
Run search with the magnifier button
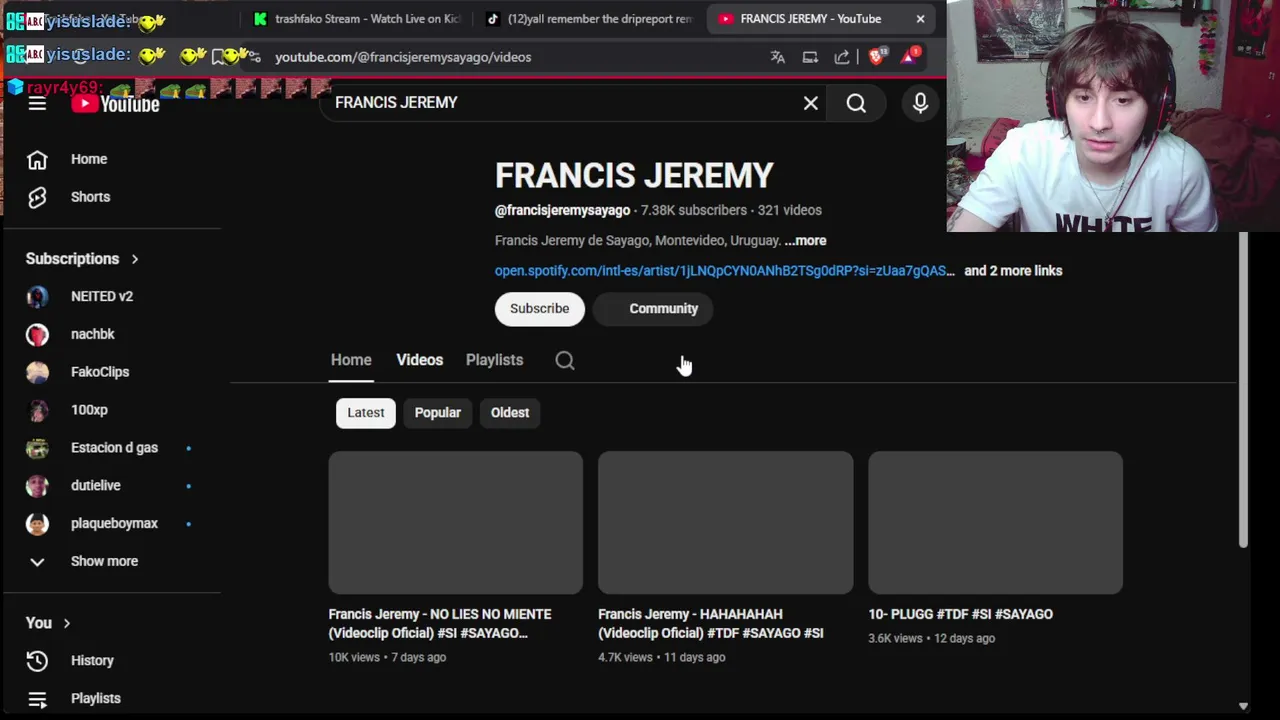(856, 103)
